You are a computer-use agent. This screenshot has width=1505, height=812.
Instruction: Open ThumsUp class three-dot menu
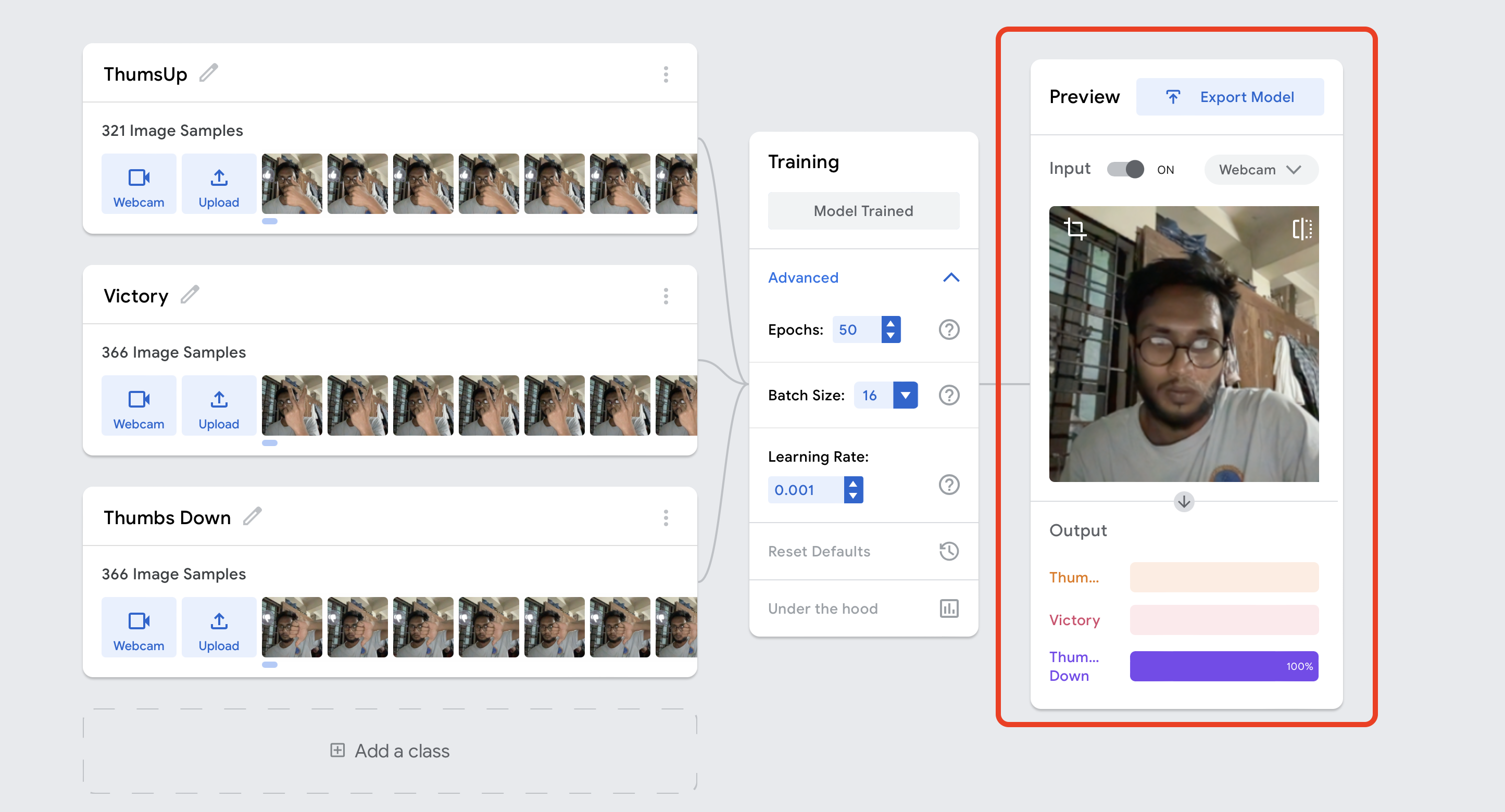point(666,74)
